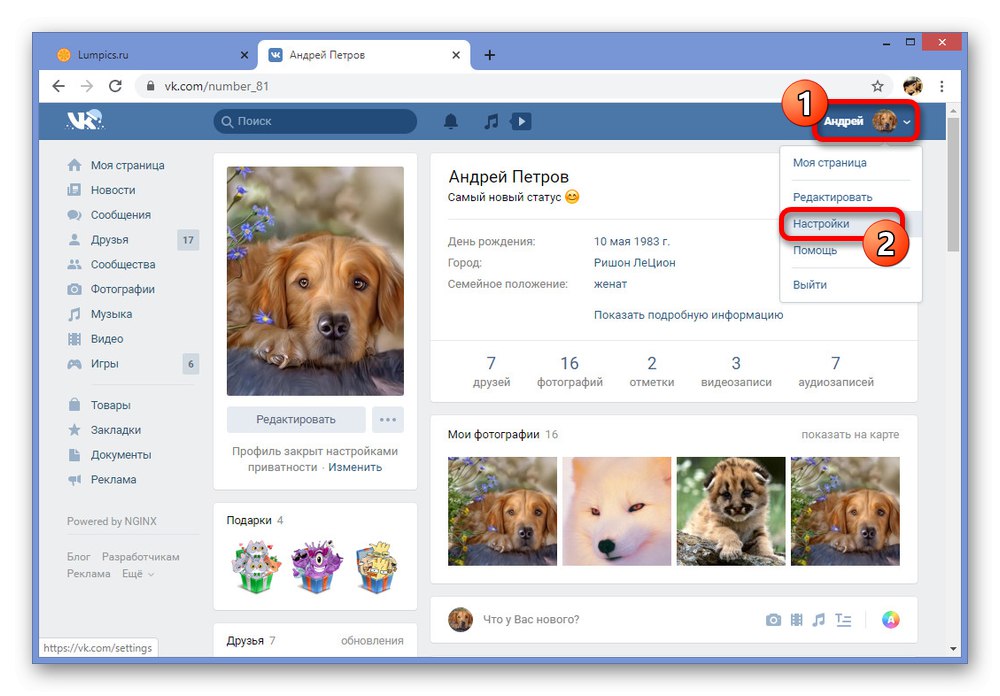Attach audio via note icon in post box

819,619
